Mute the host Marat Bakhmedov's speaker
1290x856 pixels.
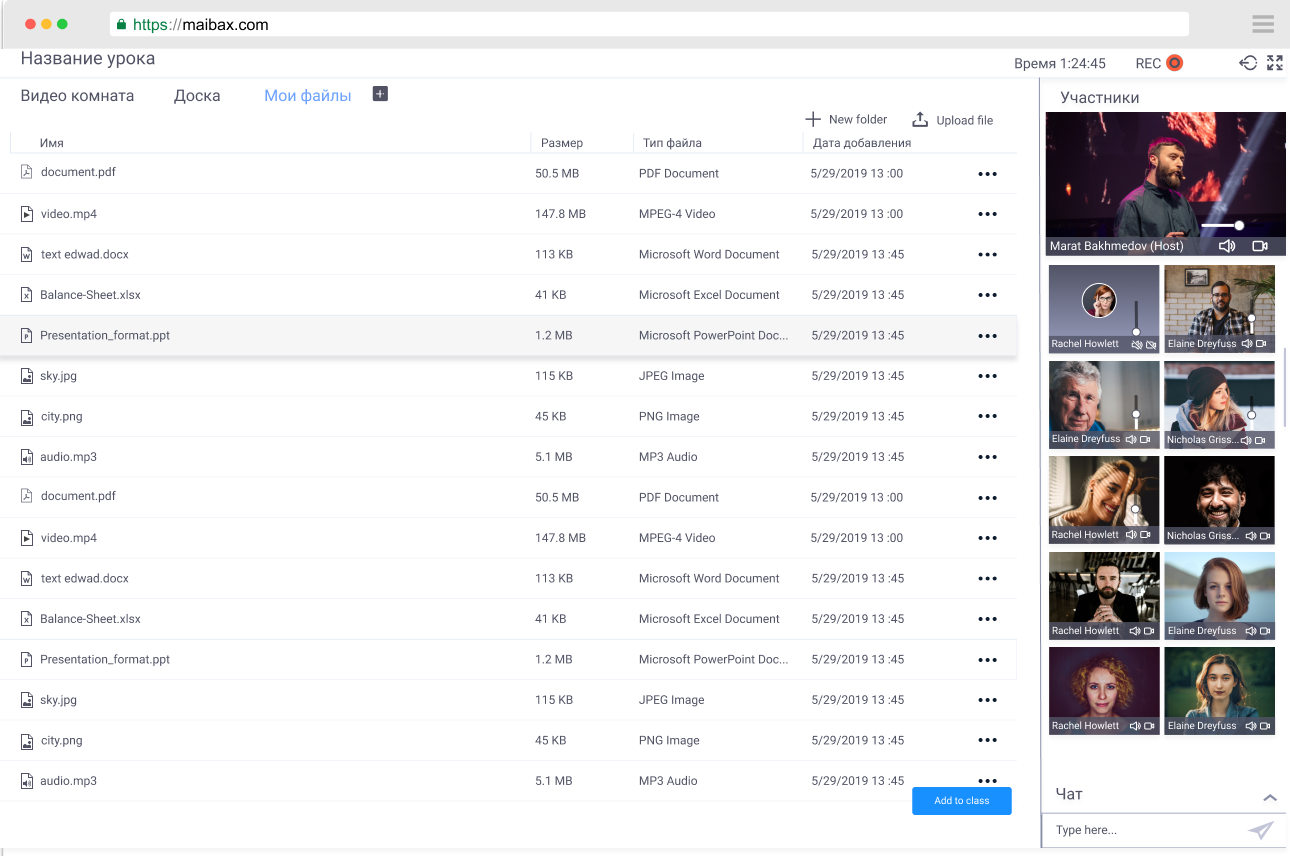[1227, 246]
